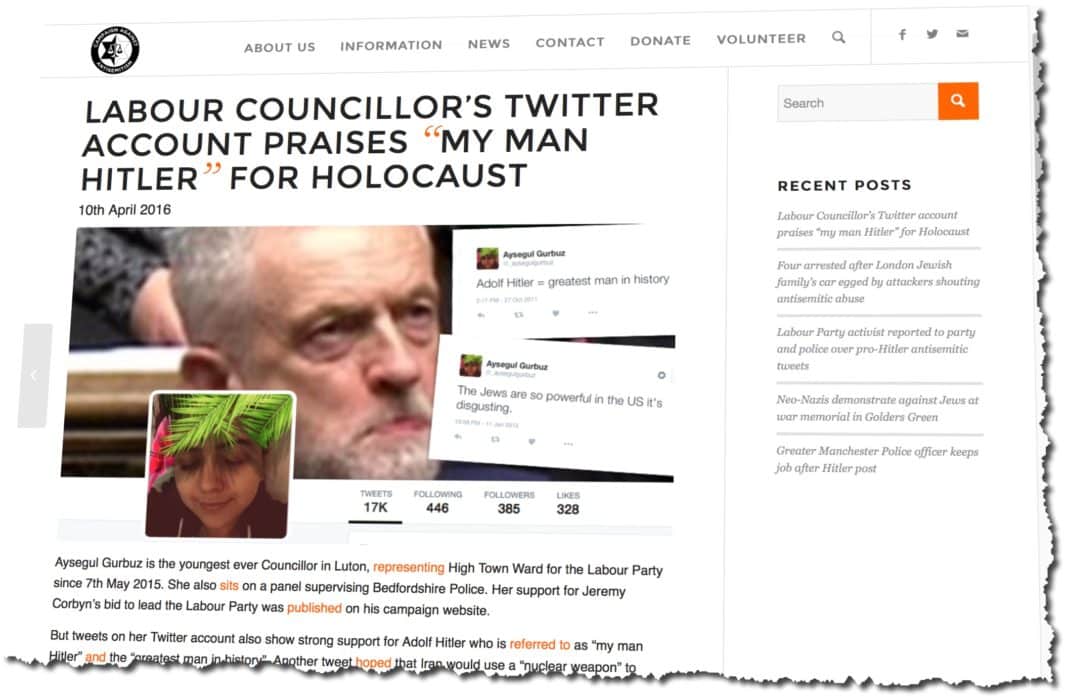Visit the Facebook page via header icon
Screen dimensions: 1068x700
pos(902,35)
